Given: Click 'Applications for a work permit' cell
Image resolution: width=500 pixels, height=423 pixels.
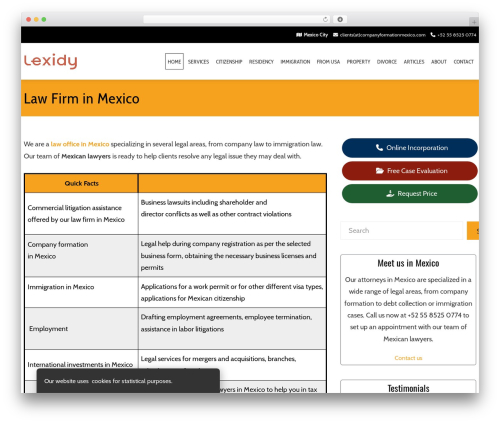Looking at the screenshot, I should (232, 292).
